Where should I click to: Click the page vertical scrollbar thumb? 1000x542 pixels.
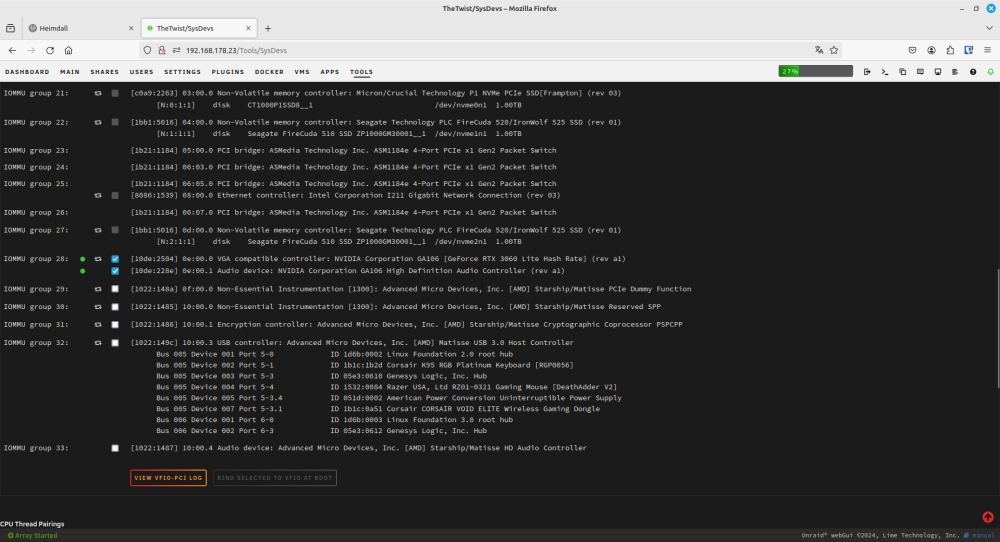998,328
